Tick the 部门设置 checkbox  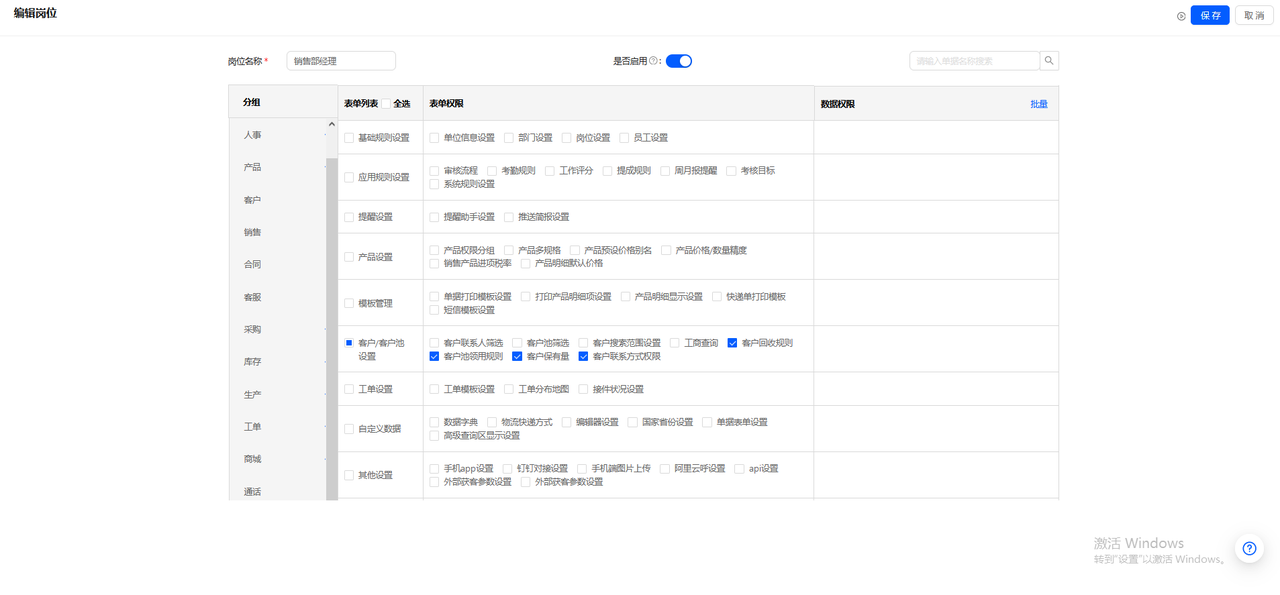(509, 138)
